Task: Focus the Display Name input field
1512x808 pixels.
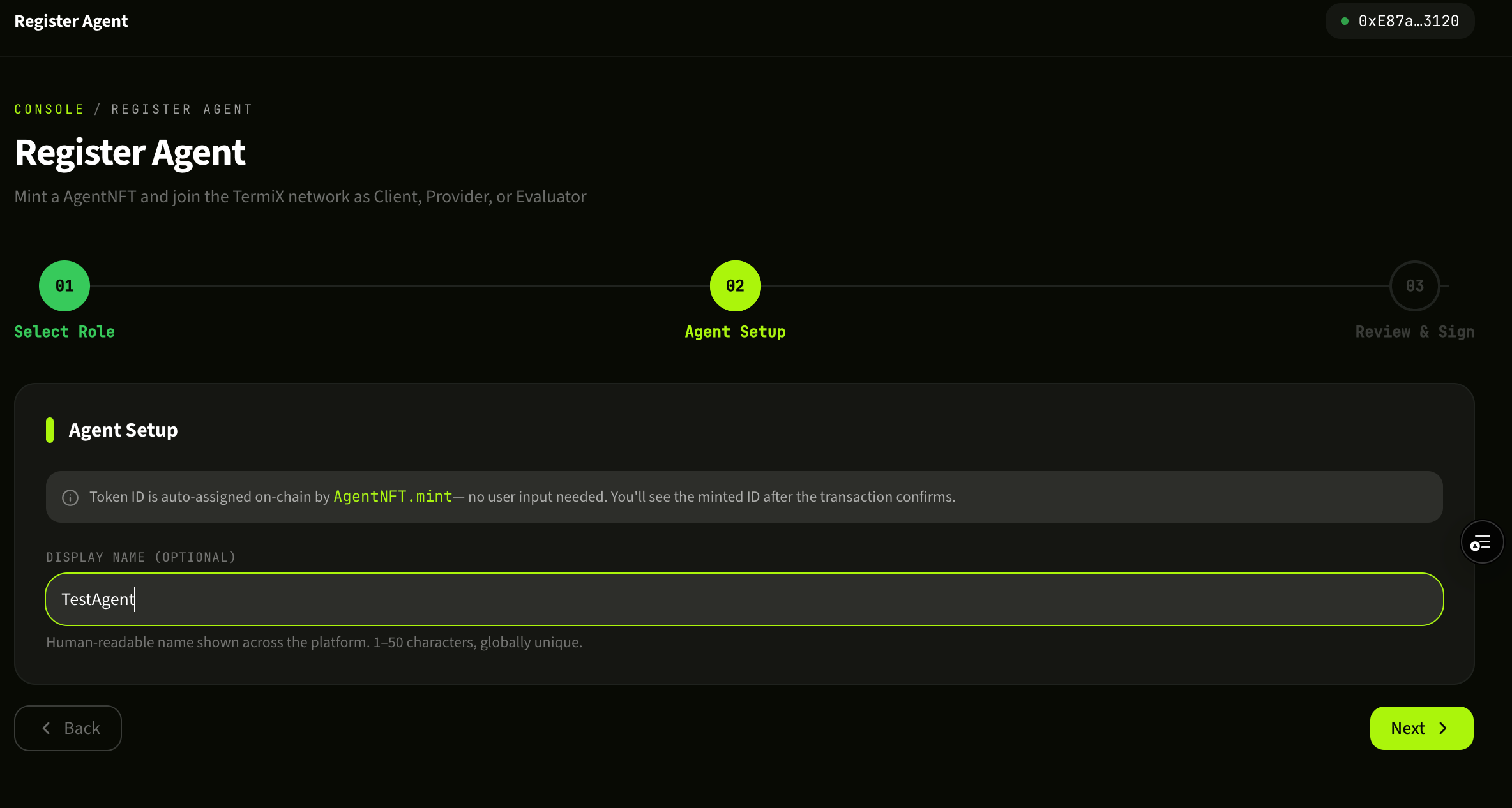Action: point(744,599)
